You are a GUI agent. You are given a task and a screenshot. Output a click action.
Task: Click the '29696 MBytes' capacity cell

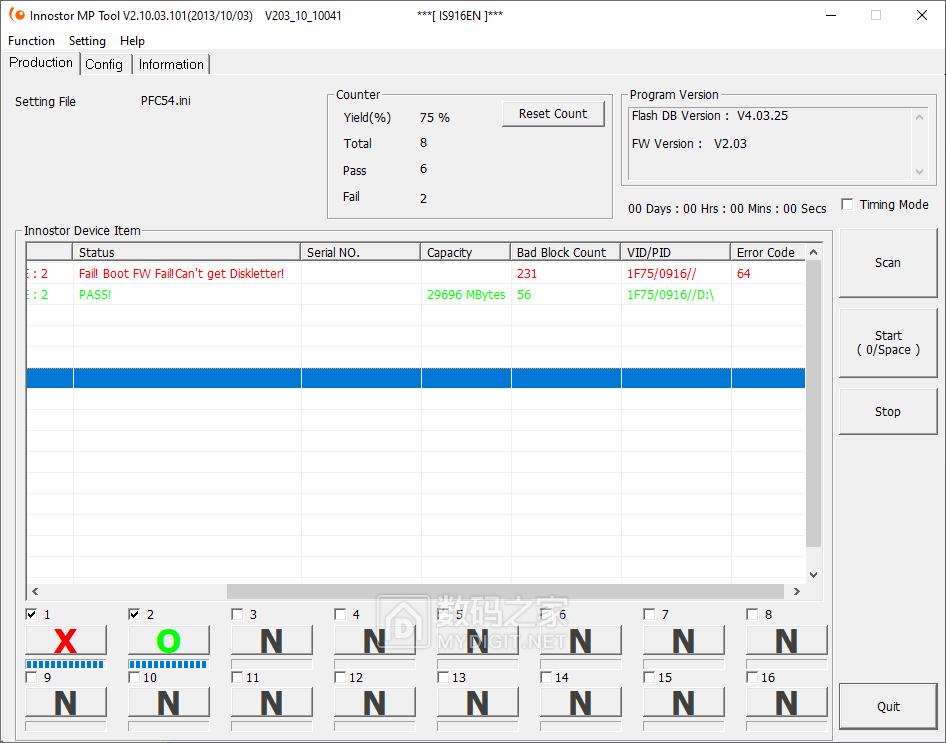tap(466, 294)
